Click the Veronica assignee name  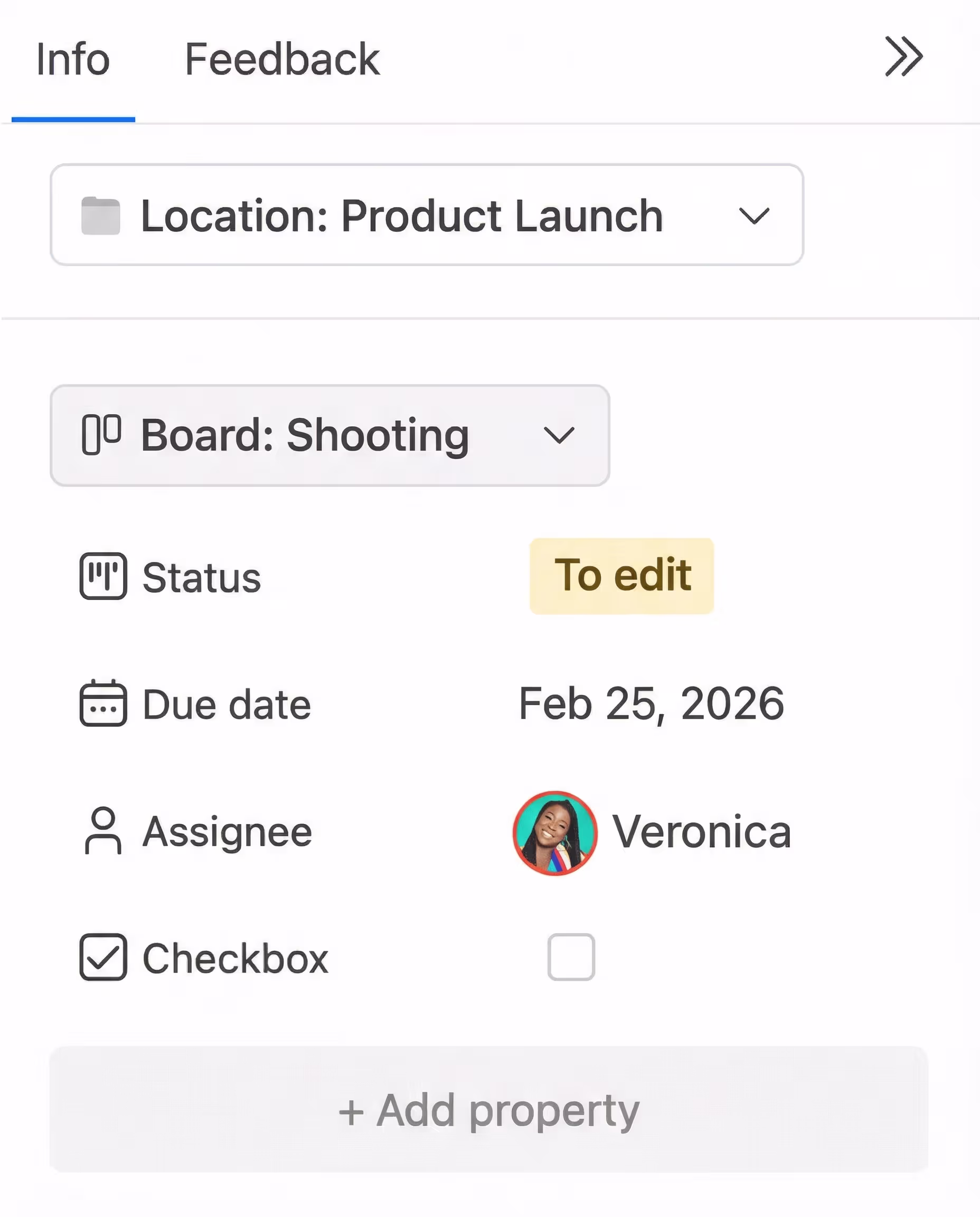pyautogui.click(x=702, y=832)
